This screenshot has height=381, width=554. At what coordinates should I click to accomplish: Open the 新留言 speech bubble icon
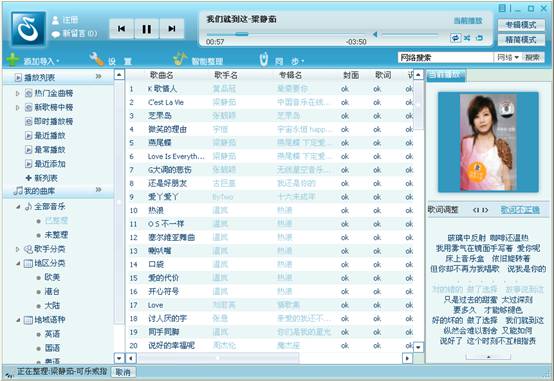(x=56, y=34)
